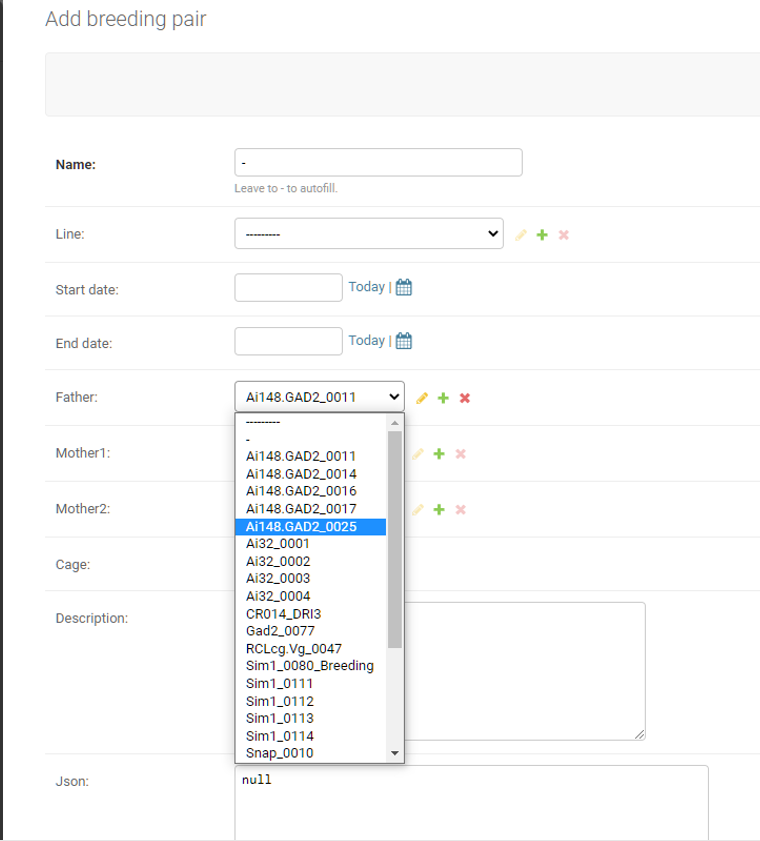Click the red delete icon next to Father

click(x=464, y=397)
